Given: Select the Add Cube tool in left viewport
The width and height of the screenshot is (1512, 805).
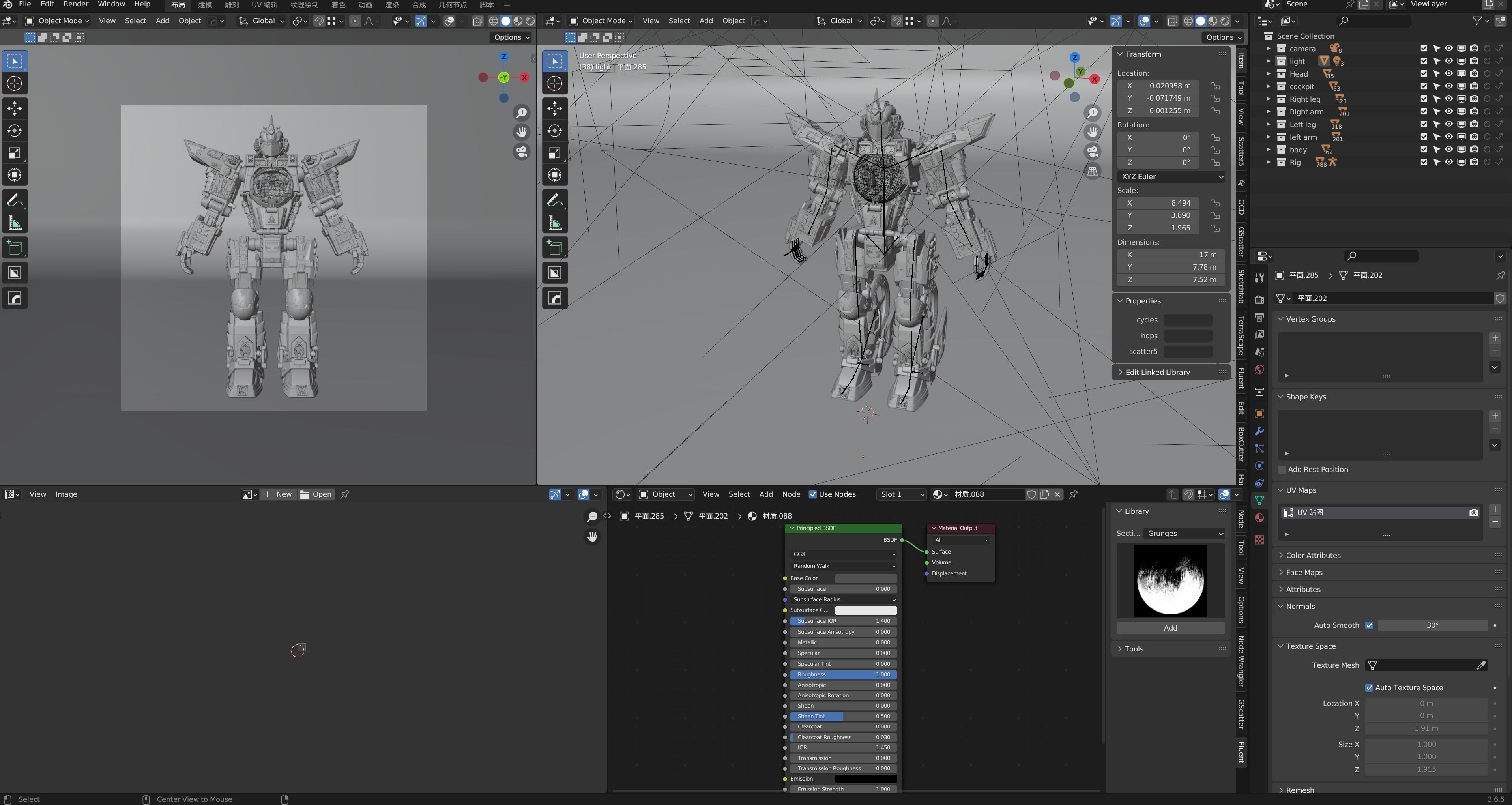Looking at the screenshot, I should point(15,248).
